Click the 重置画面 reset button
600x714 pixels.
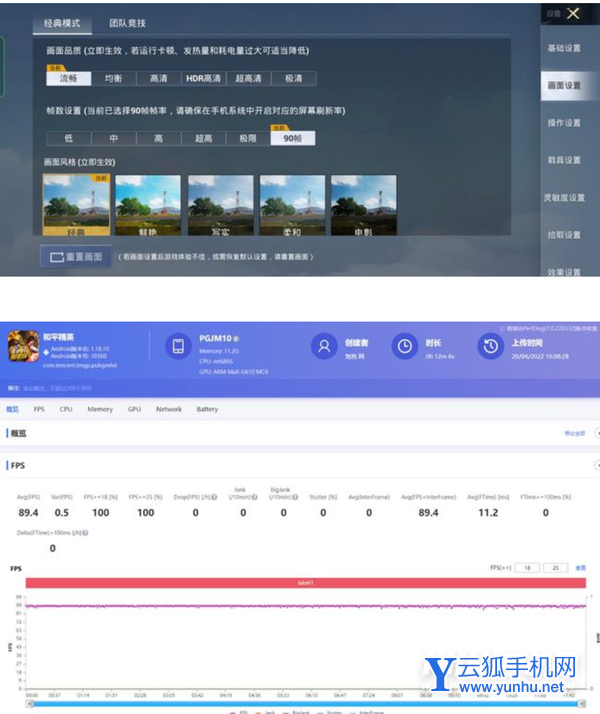[x=76, y=257]
